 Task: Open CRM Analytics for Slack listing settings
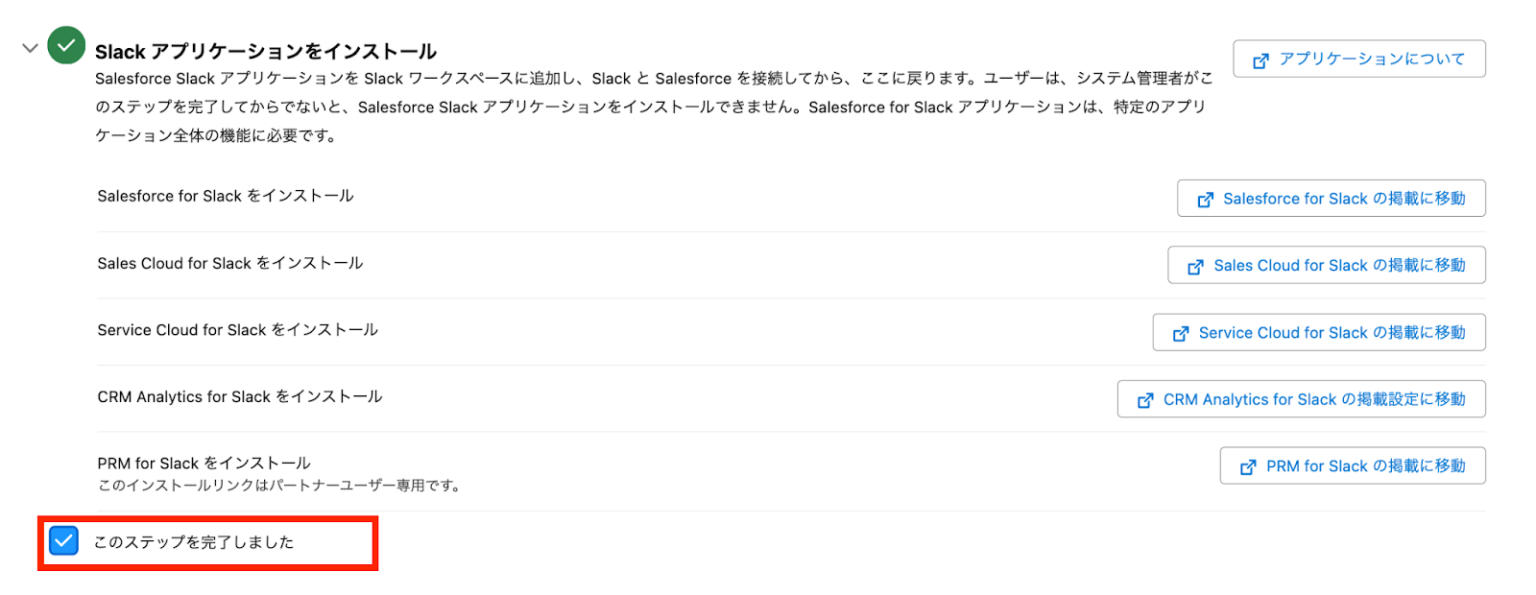click(1300, 399)
